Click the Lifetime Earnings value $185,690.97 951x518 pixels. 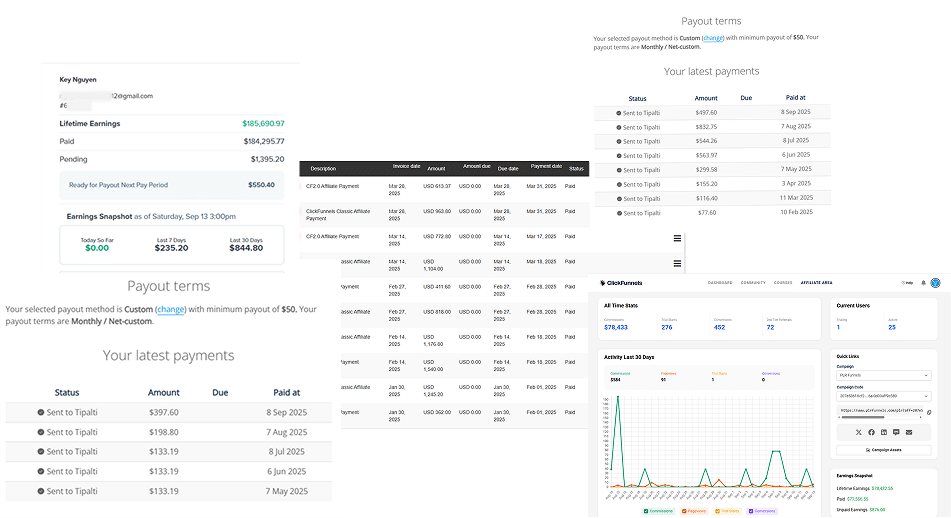click(263, 124)
